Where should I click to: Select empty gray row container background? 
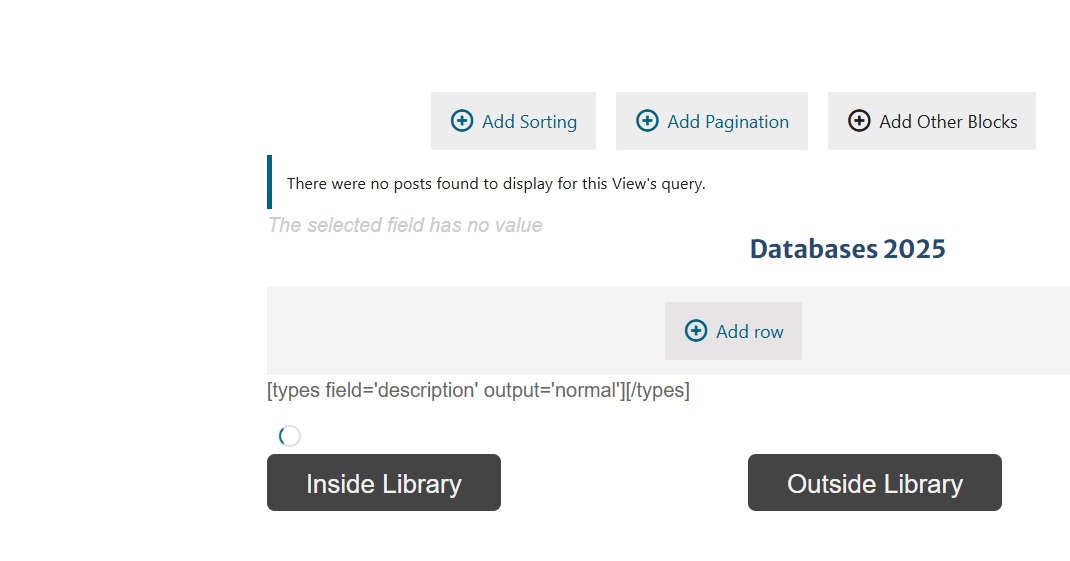[x=464, y=331]
